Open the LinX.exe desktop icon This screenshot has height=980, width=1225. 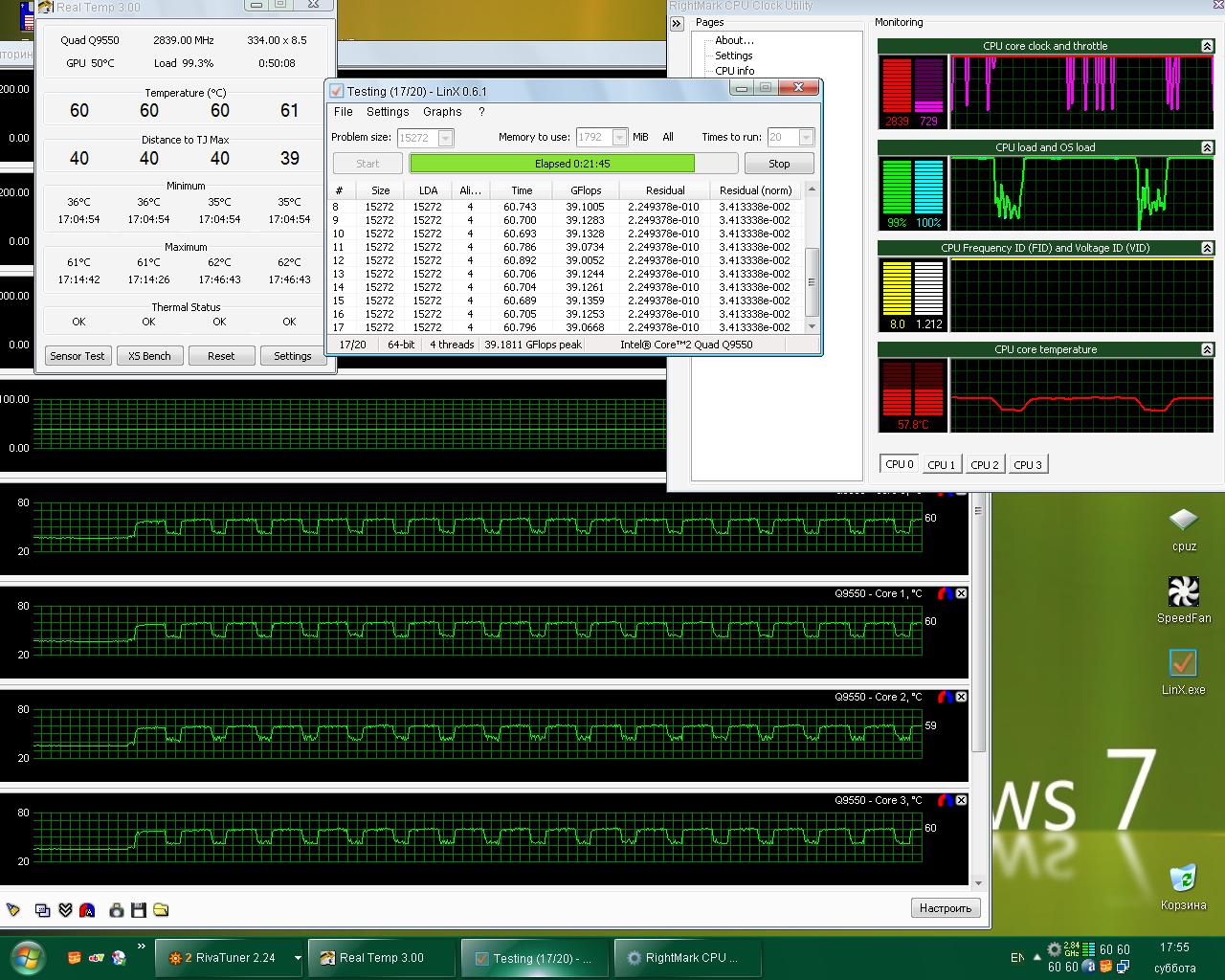[1184, 672]
